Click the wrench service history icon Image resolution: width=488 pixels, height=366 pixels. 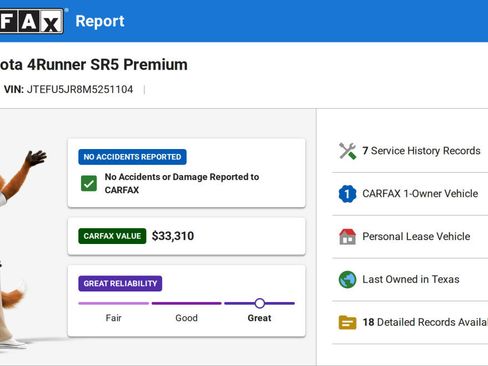(347, 151)
